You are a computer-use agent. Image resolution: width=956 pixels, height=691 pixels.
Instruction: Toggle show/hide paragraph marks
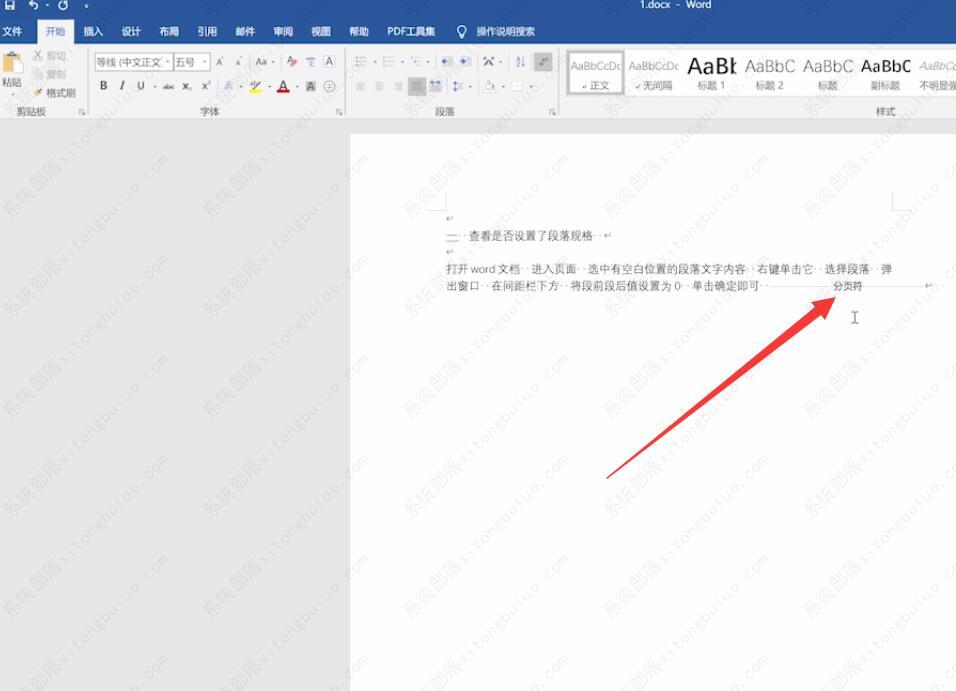point(543,62)
